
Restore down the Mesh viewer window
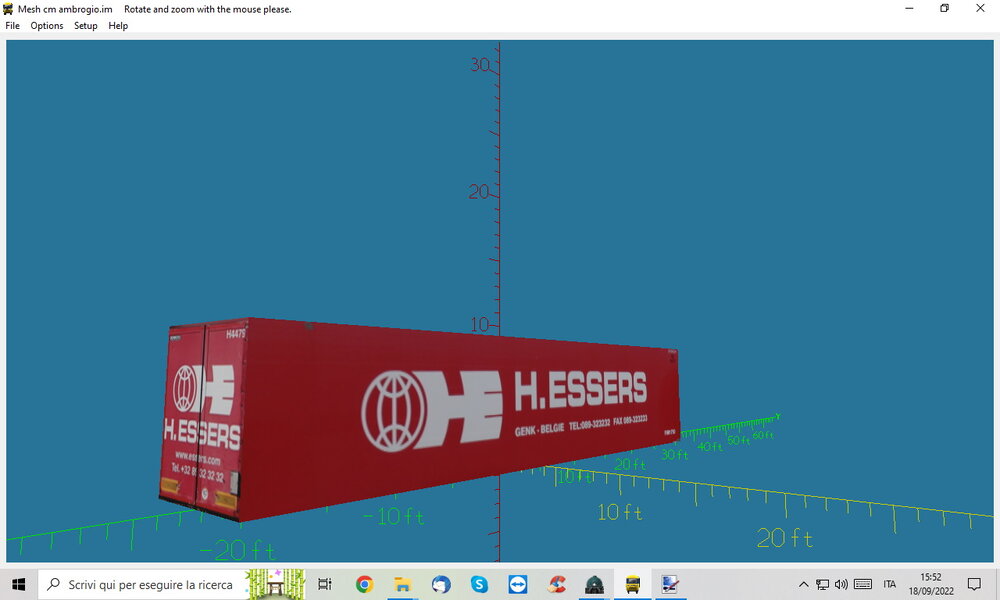click(945, 8)
